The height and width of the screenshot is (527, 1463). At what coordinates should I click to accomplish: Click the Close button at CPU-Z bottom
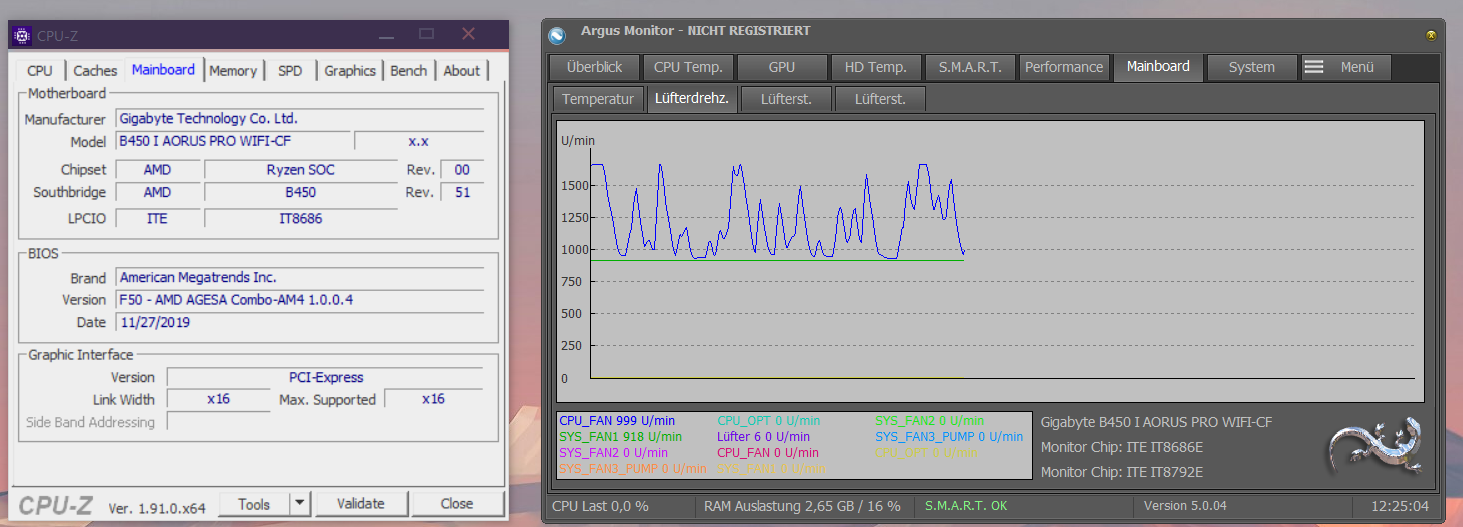pyautogui.click(x=457, y=503)
